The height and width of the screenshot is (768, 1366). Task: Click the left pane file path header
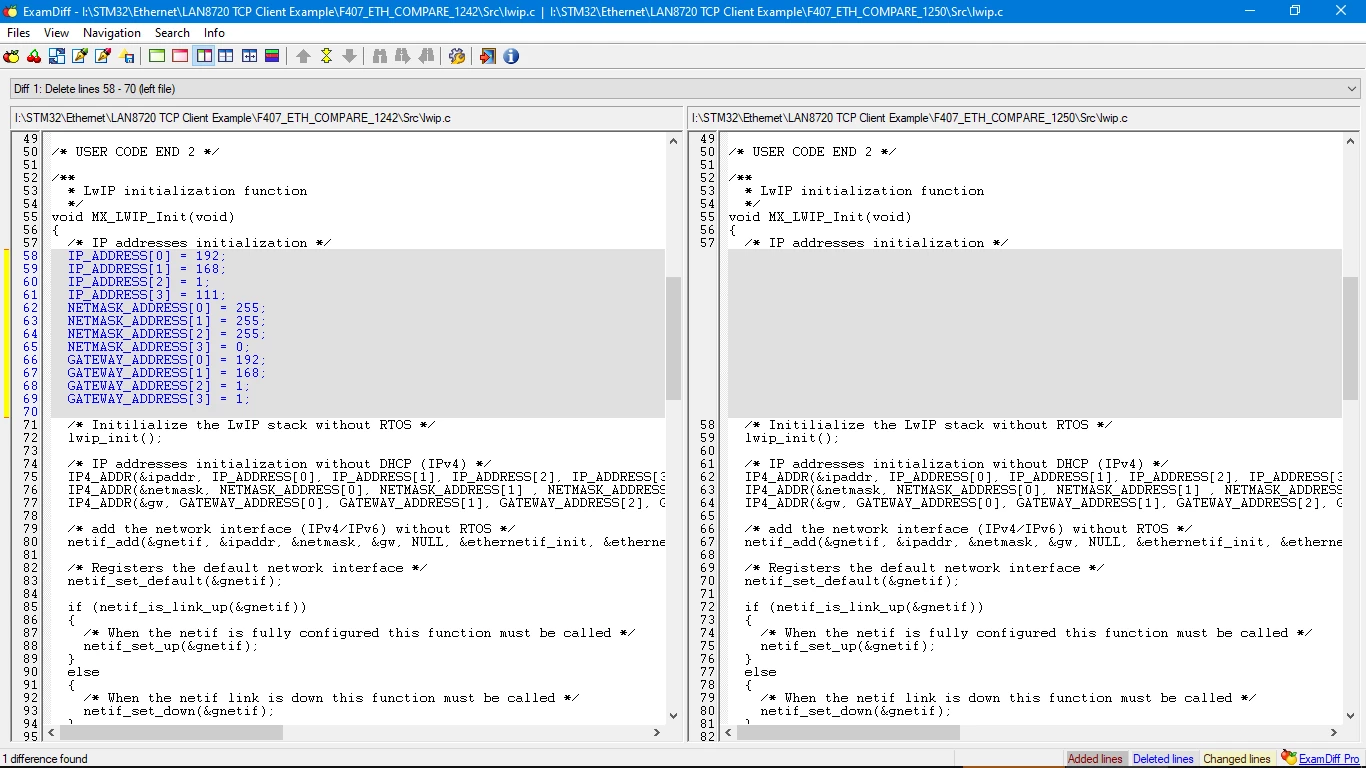click(x=346, y=118)
